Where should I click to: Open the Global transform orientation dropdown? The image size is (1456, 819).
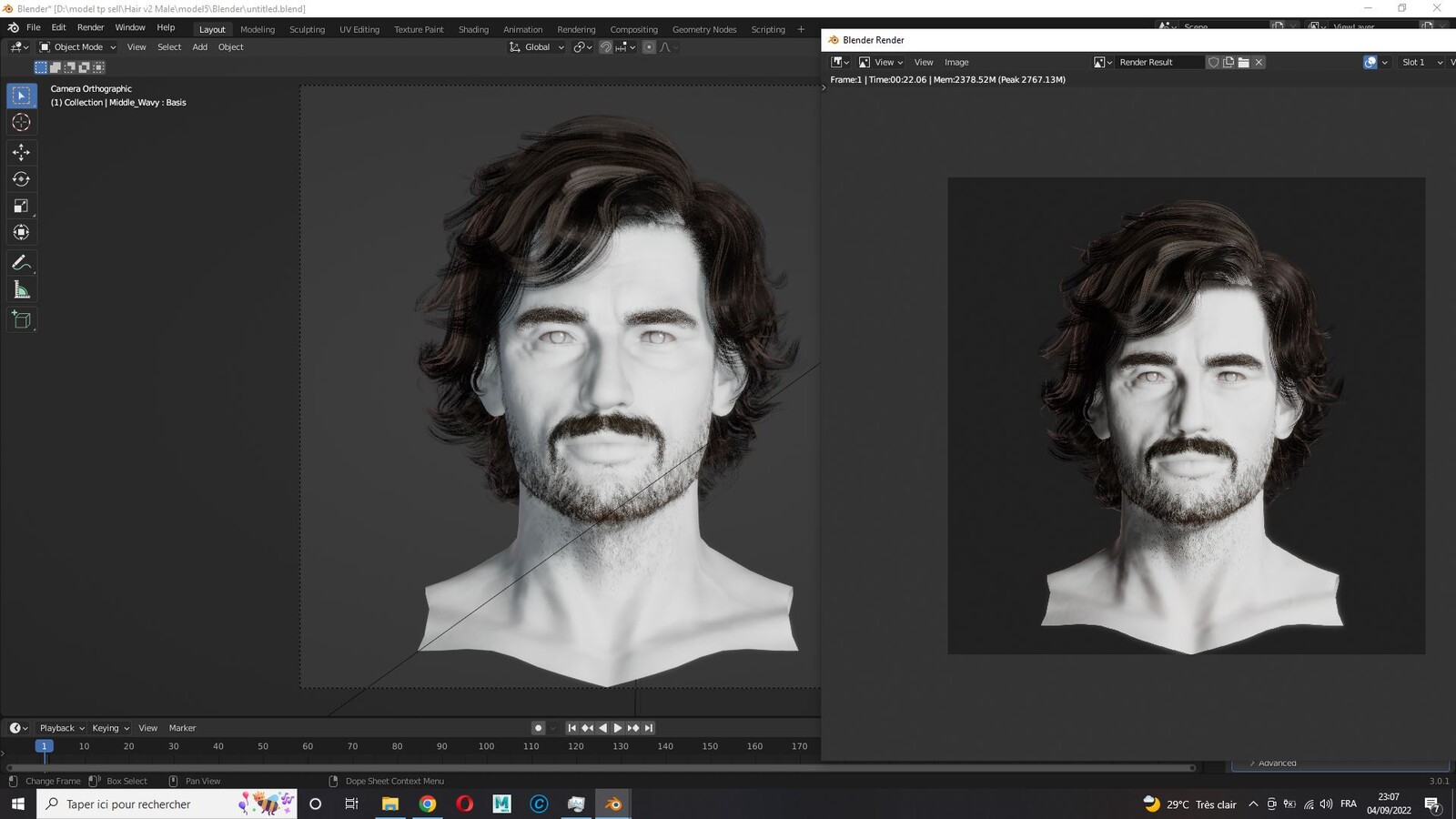coord(537,47)
